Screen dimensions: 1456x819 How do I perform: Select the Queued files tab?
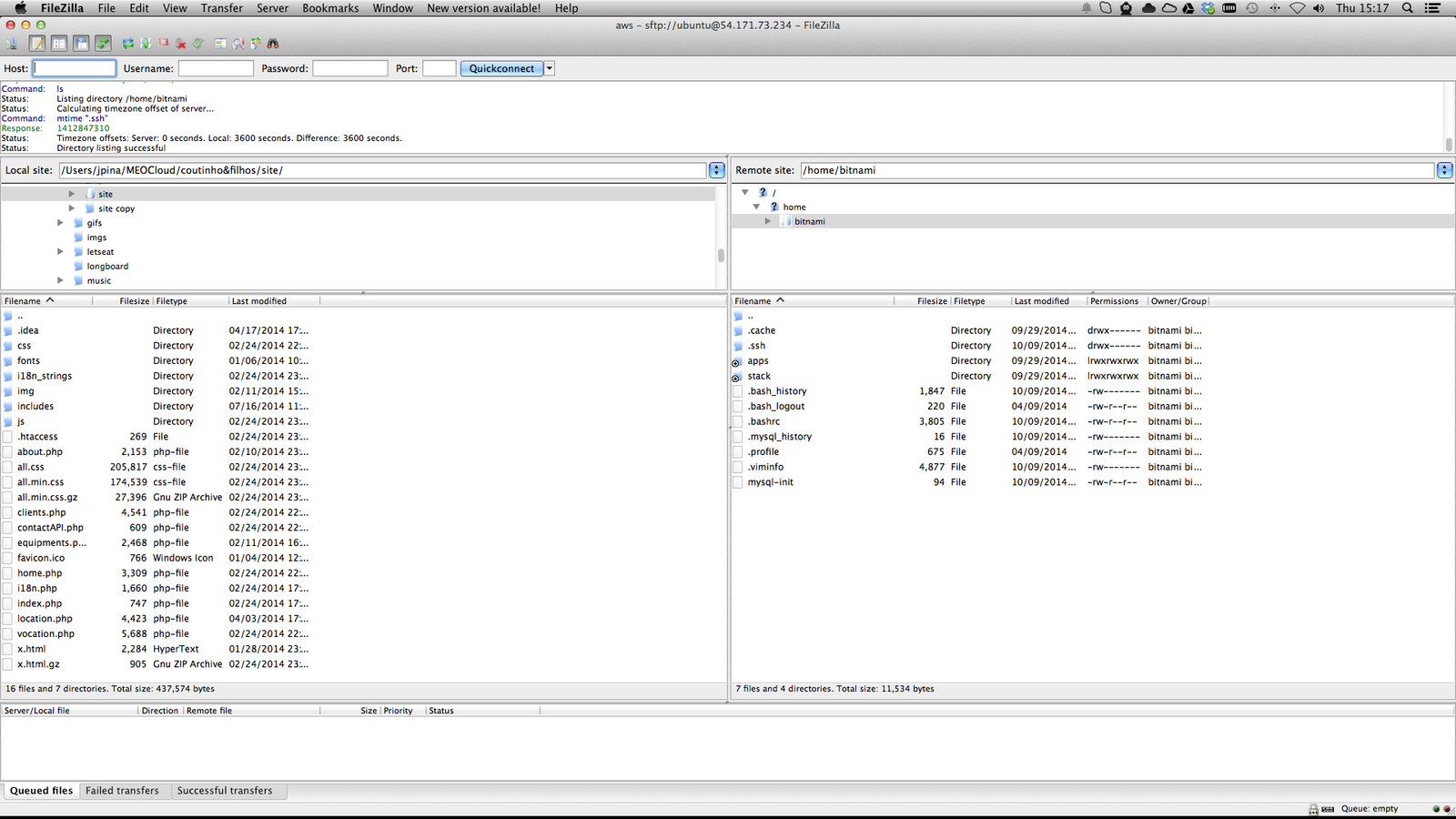click(x=41, y=791)
